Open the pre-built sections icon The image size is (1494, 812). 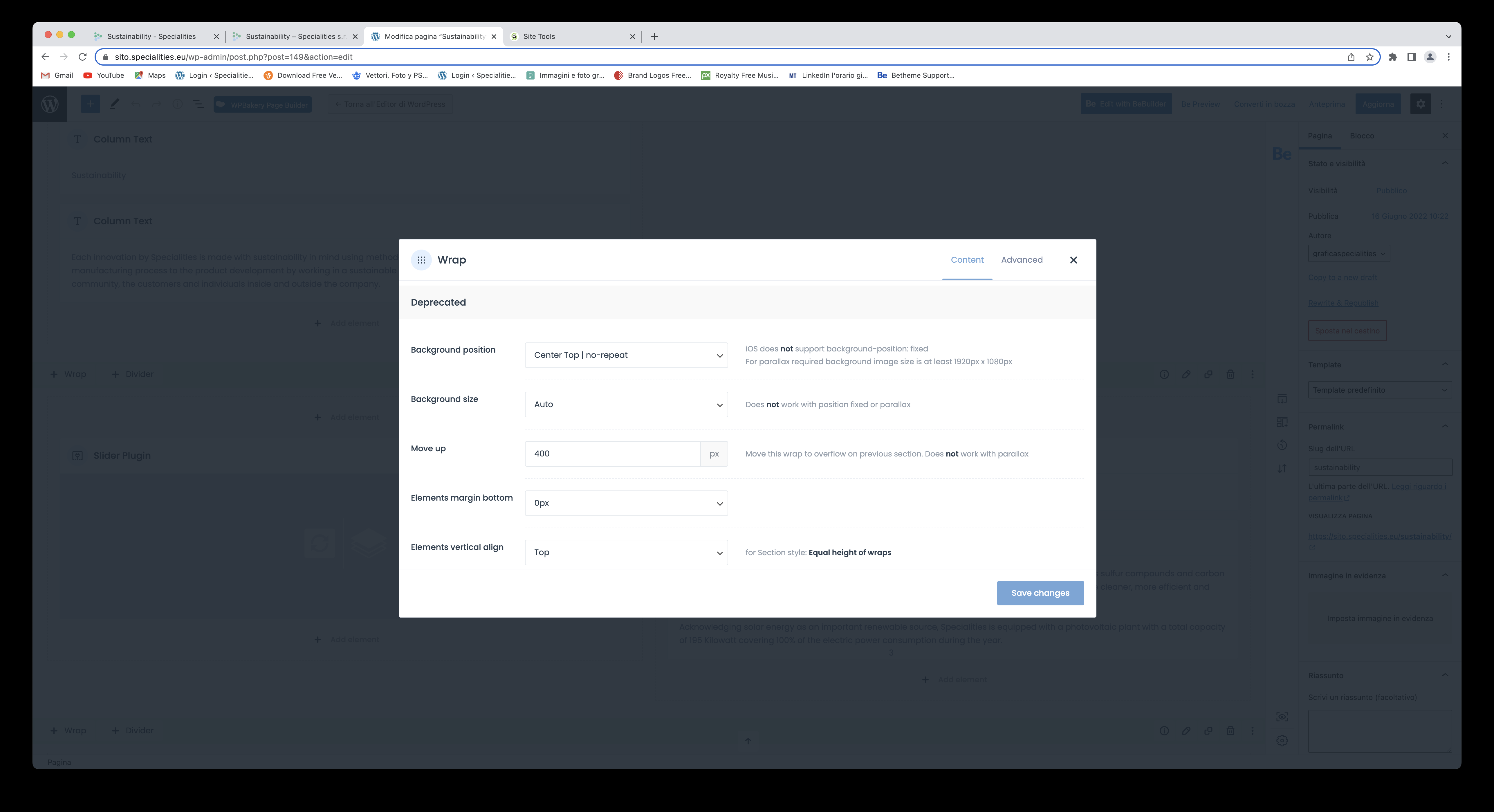[x=1282, y=422]
